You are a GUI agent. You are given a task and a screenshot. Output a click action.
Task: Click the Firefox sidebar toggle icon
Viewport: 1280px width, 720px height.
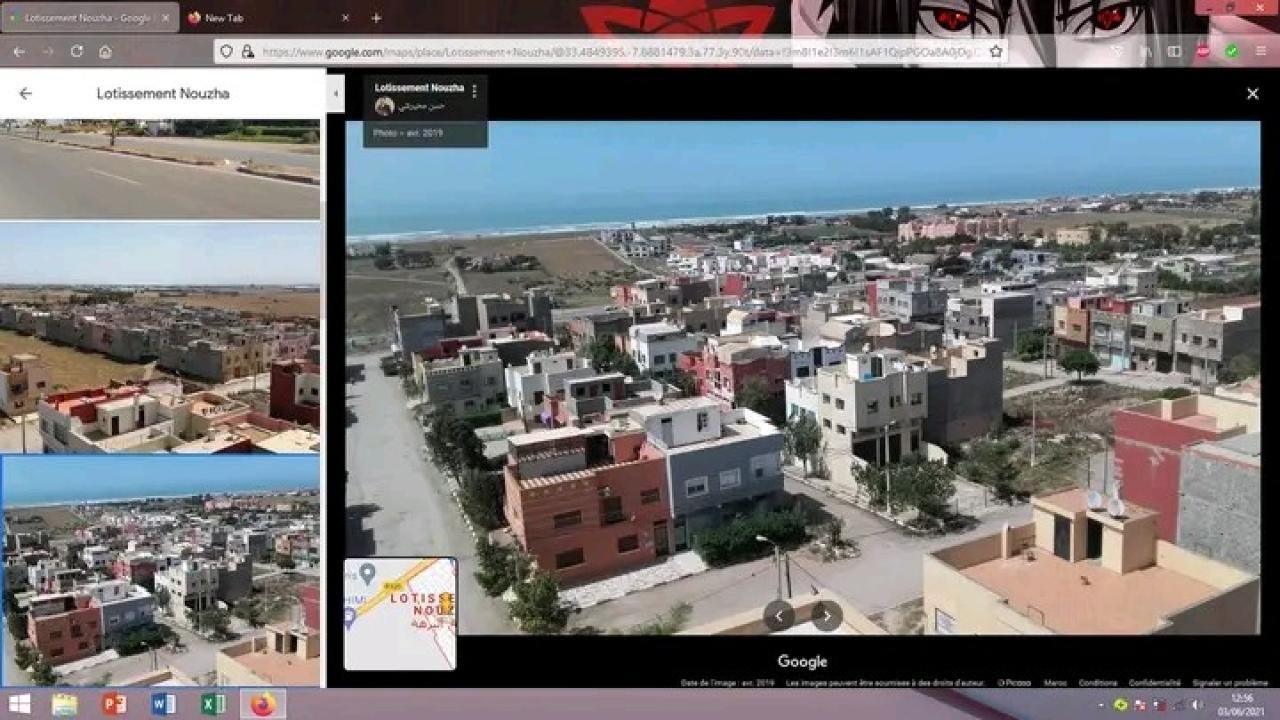click(1174, 51)
